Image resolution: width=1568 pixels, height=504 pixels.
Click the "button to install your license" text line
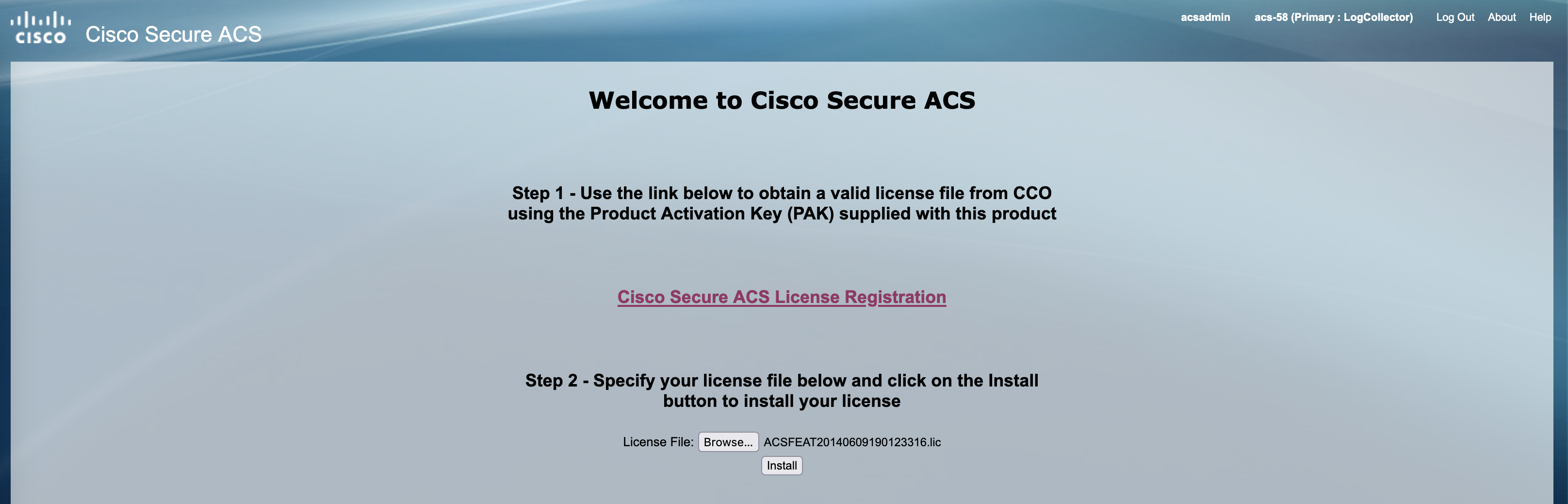click(x=782, y=401)
